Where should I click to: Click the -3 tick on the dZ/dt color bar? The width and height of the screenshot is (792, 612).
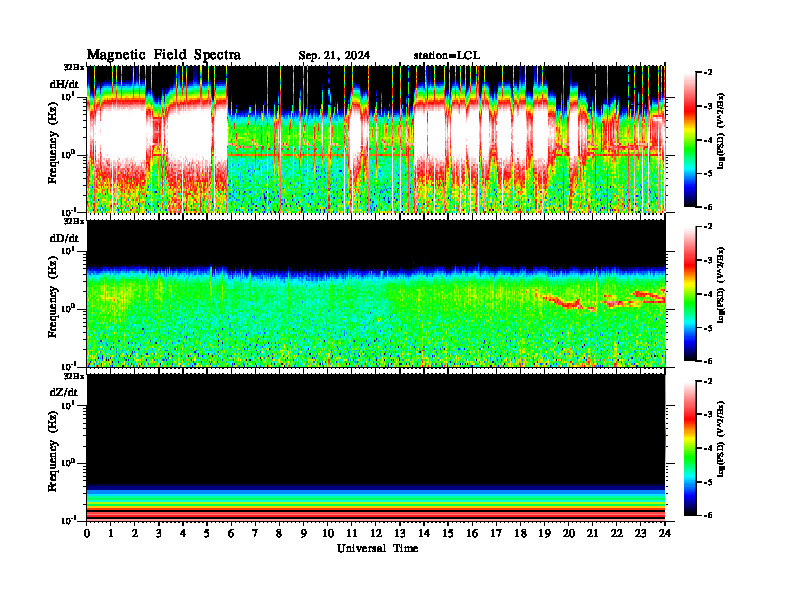pyautogui.click(x=708, y=415)
